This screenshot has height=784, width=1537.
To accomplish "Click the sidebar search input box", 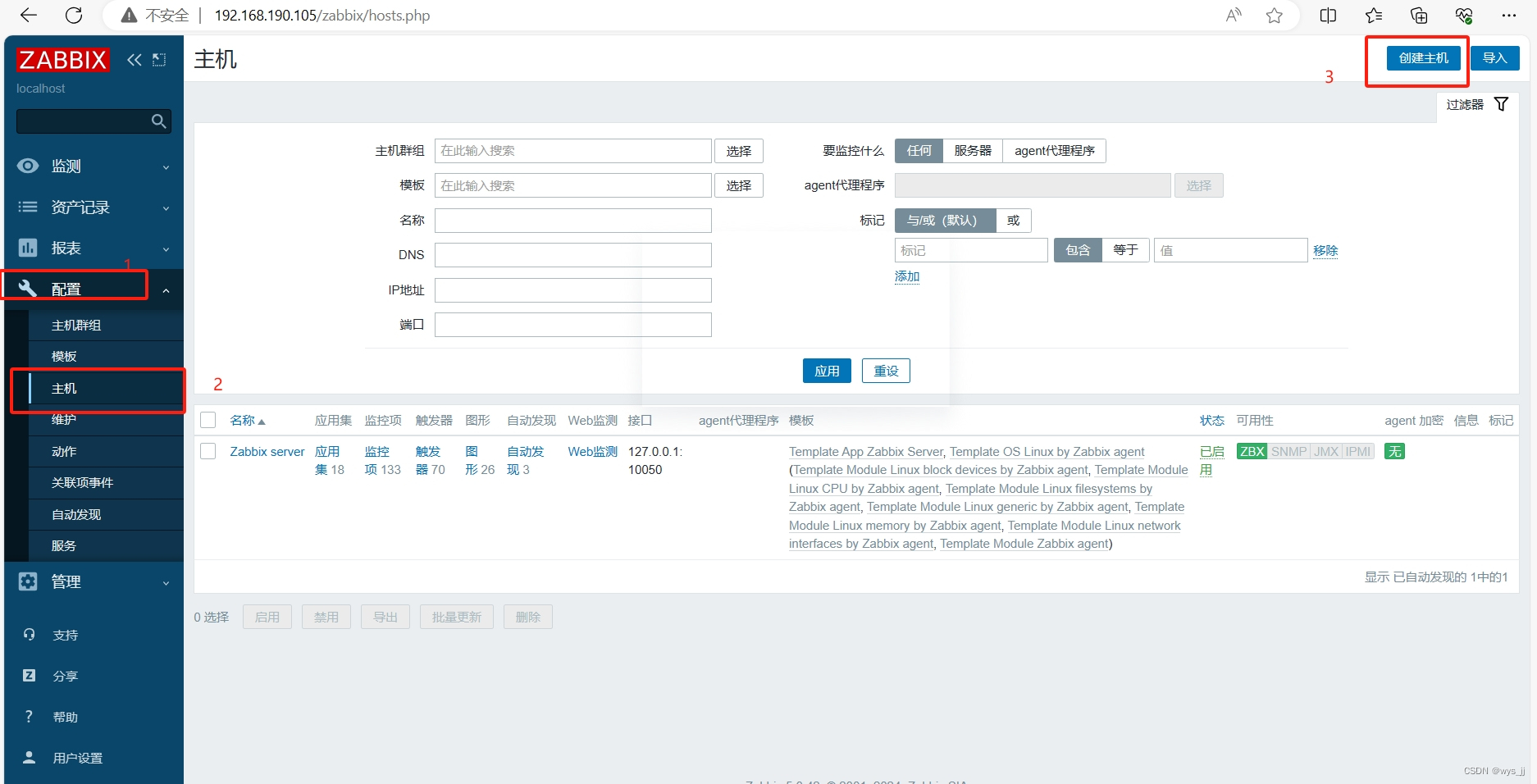I will coord(93,121).
